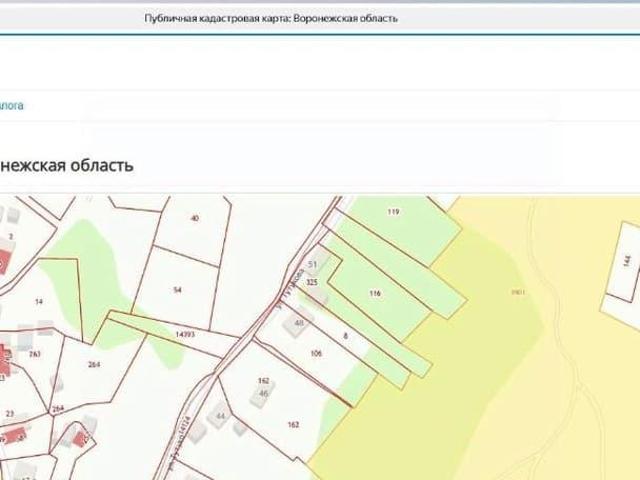Click the parcel label 2 on the map
640x480 pixels.
tap(11, 236)
